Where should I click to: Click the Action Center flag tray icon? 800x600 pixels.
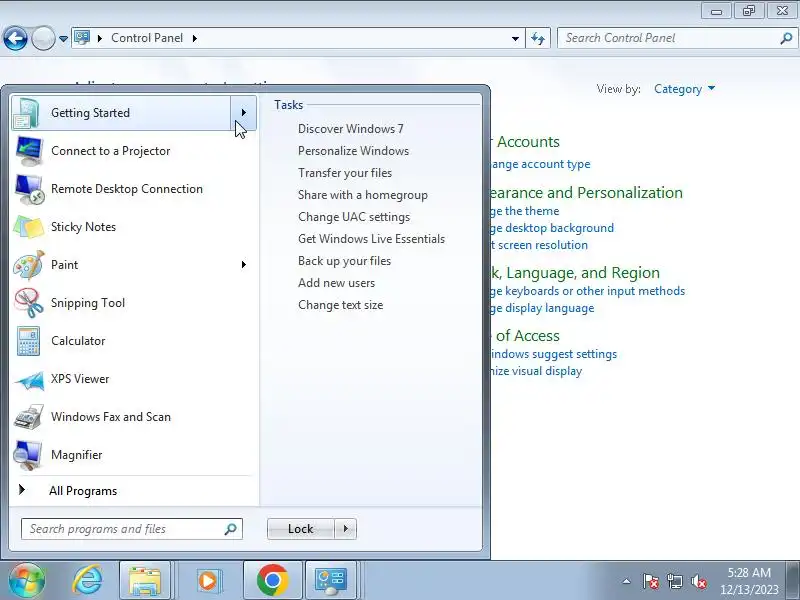pos(651,581)
